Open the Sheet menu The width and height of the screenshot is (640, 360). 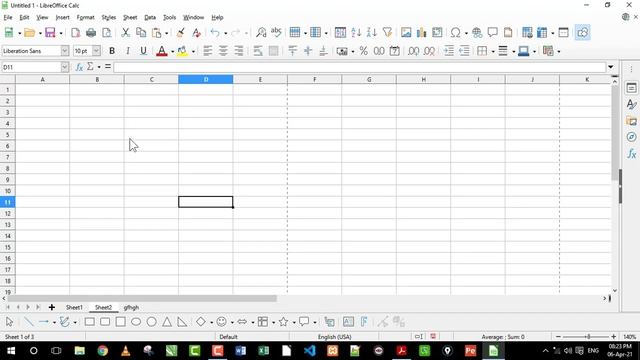(x=130, y=18)
